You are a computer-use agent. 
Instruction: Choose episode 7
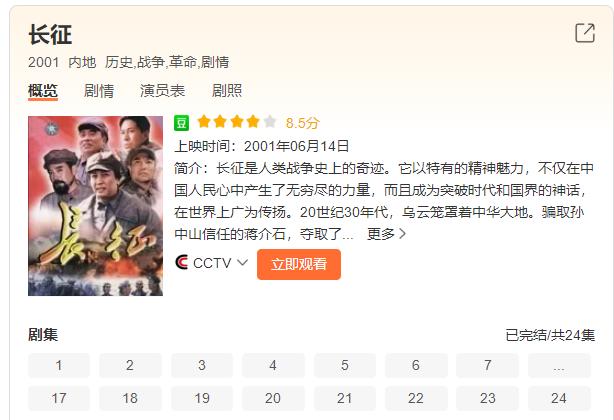(x=488, y=366)
